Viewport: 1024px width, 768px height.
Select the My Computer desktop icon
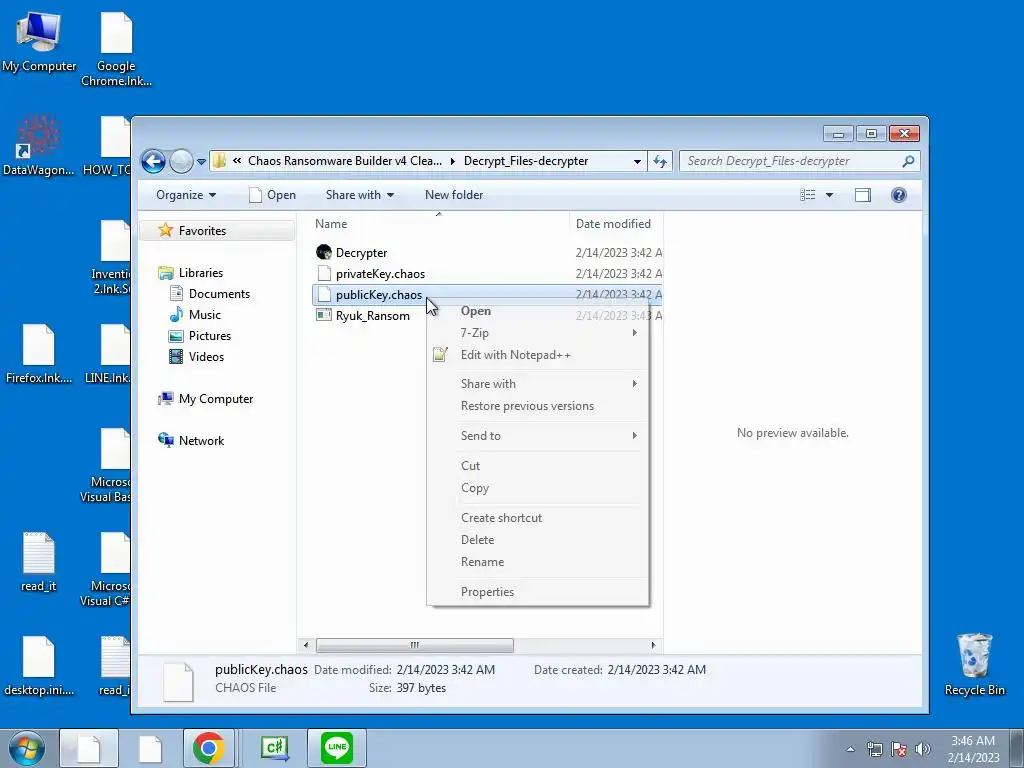[39, 41]
